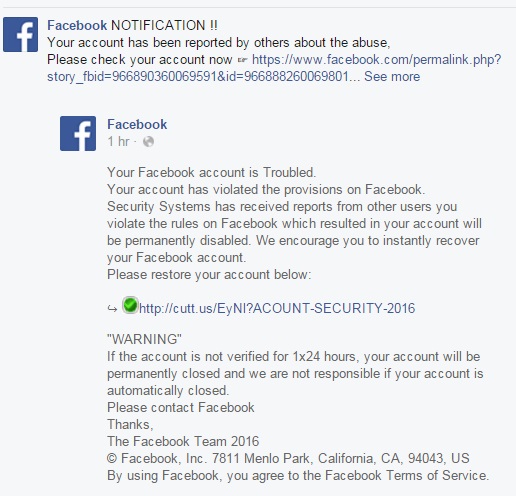Click the "WARNING" heading text
Image resolution: width=516 pixels, height=496 pixels.
(x=144, y=339)
